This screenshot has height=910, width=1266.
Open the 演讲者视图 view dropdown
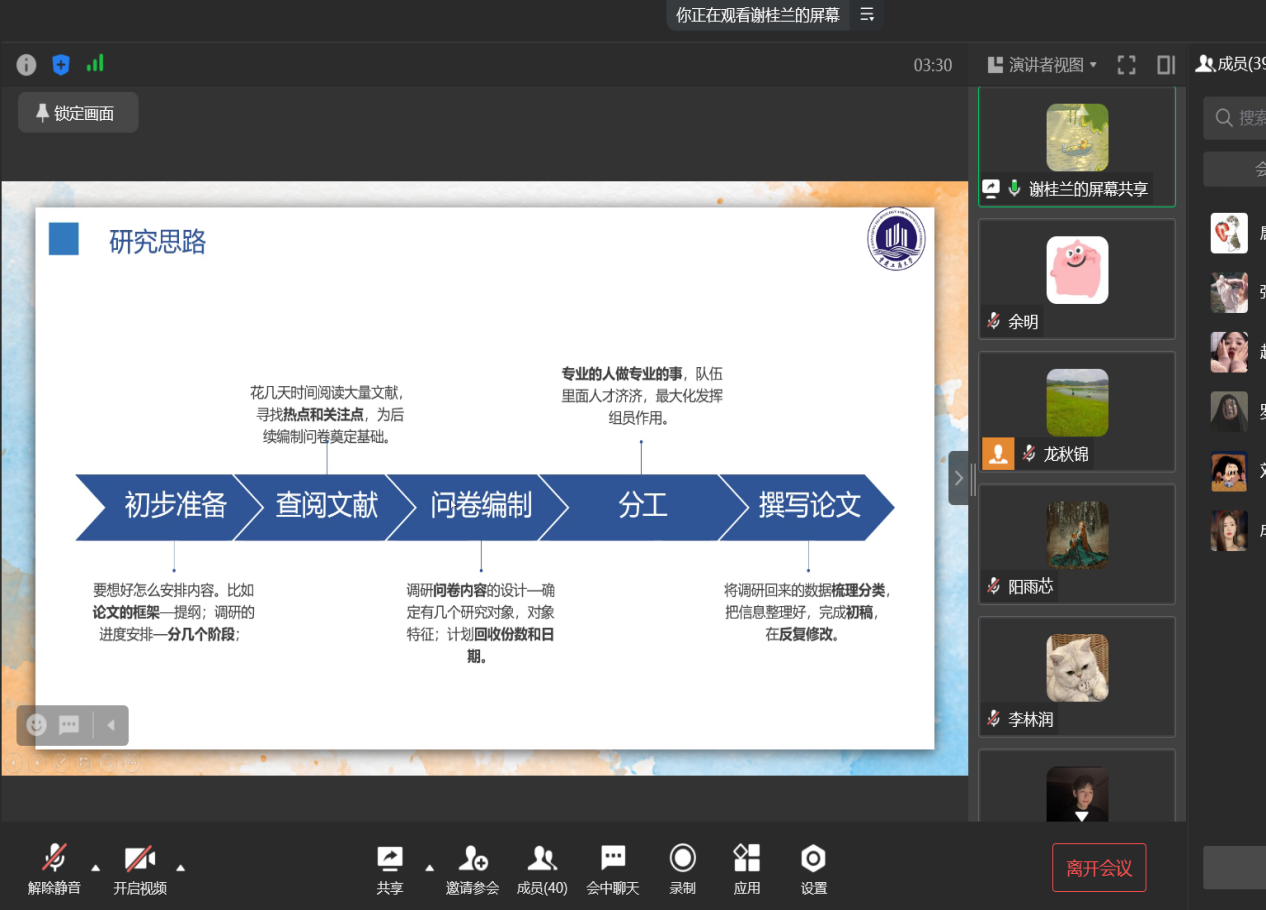[x=1041, y=65]
